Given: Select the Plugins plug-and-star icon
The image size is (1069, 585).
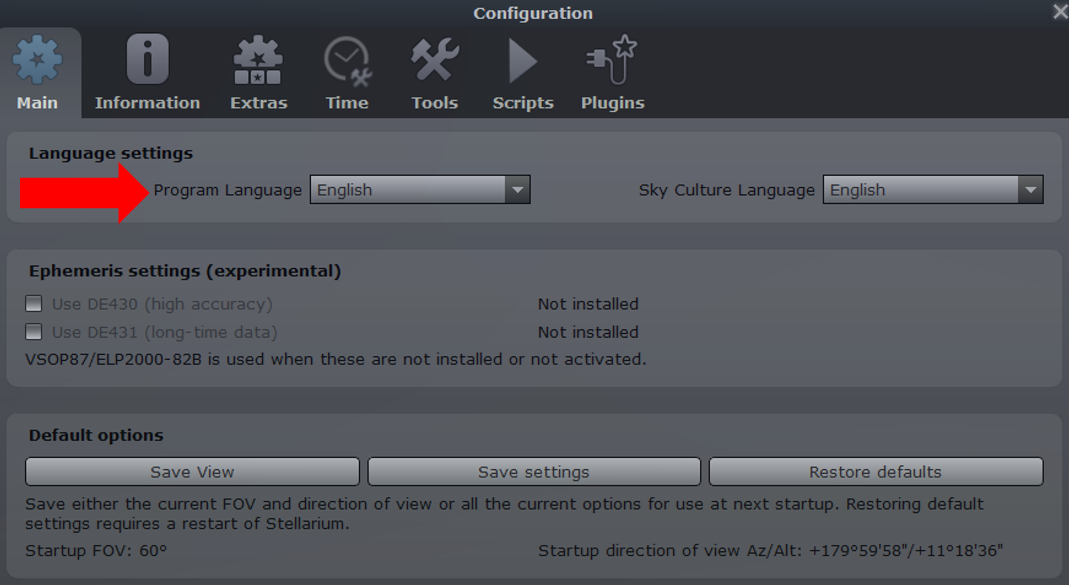Looking at the screenshot, I should tap(612, 60).
